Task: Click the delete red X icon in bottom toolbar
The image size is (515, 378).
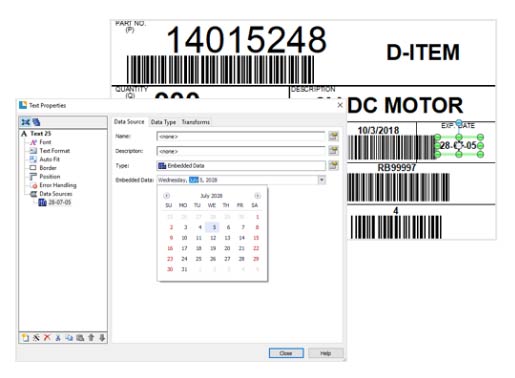Action: pos(47,337)
